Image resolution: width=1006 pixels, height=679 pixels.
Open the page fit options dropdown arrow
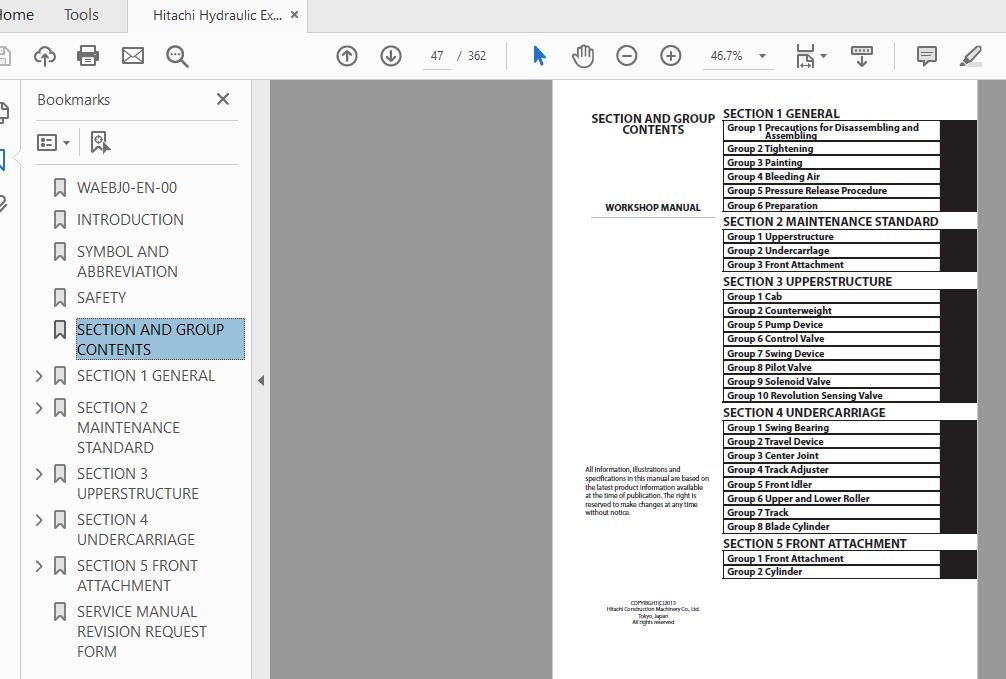824,56
